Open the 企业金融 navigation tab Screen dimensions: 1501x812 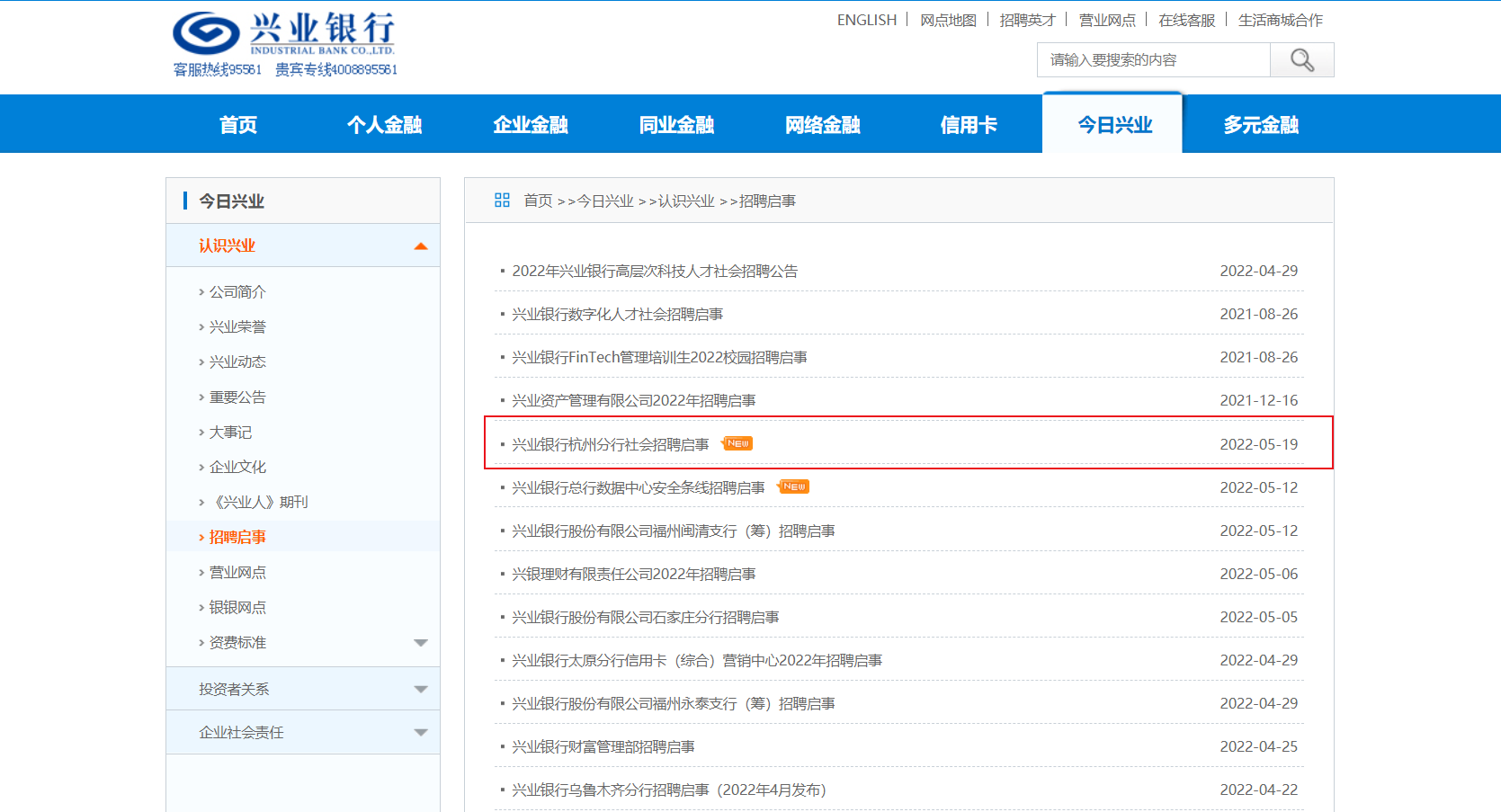coord(531,124)
